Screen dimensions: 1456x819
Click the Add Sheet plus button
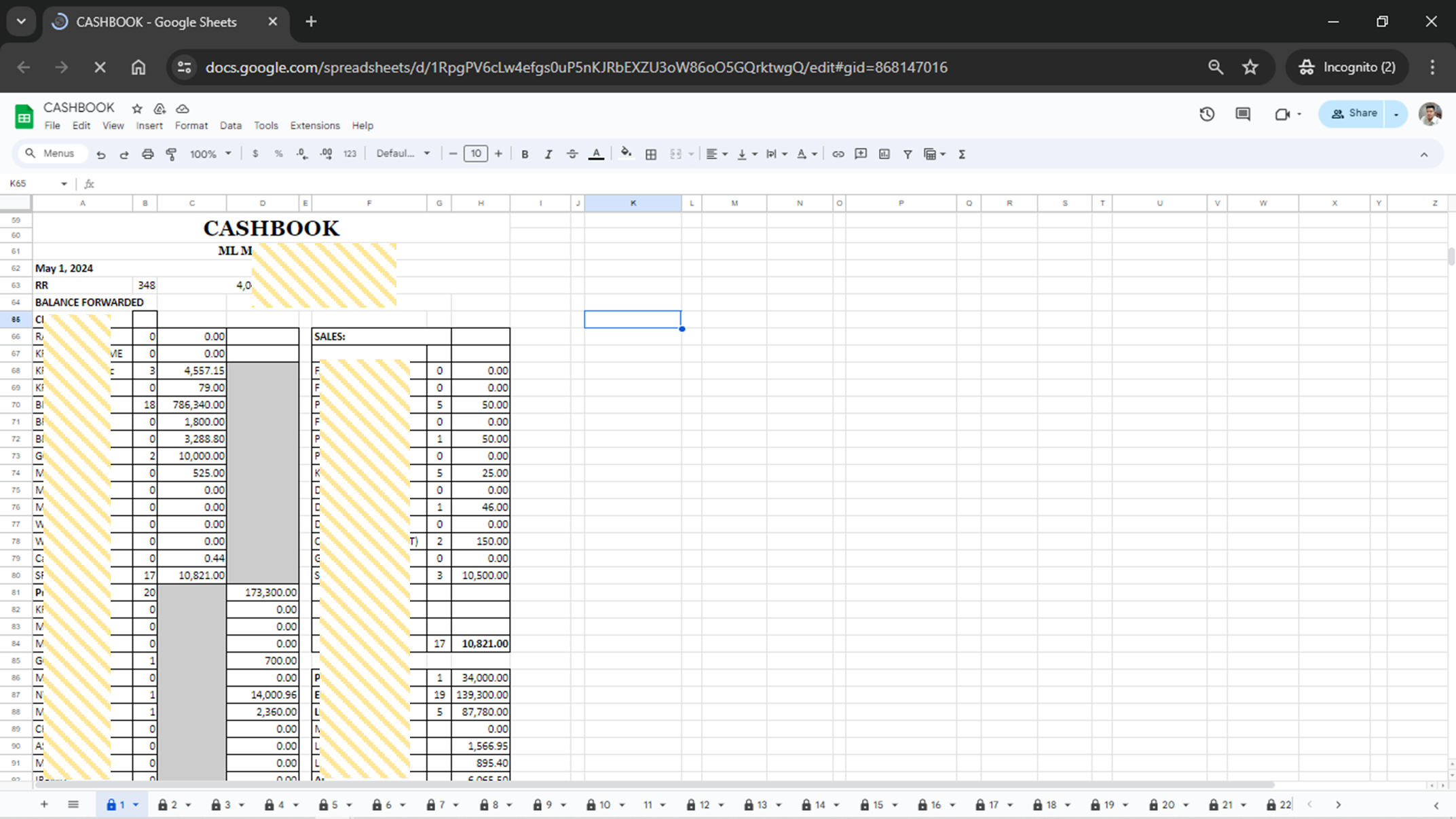[44, 805]
